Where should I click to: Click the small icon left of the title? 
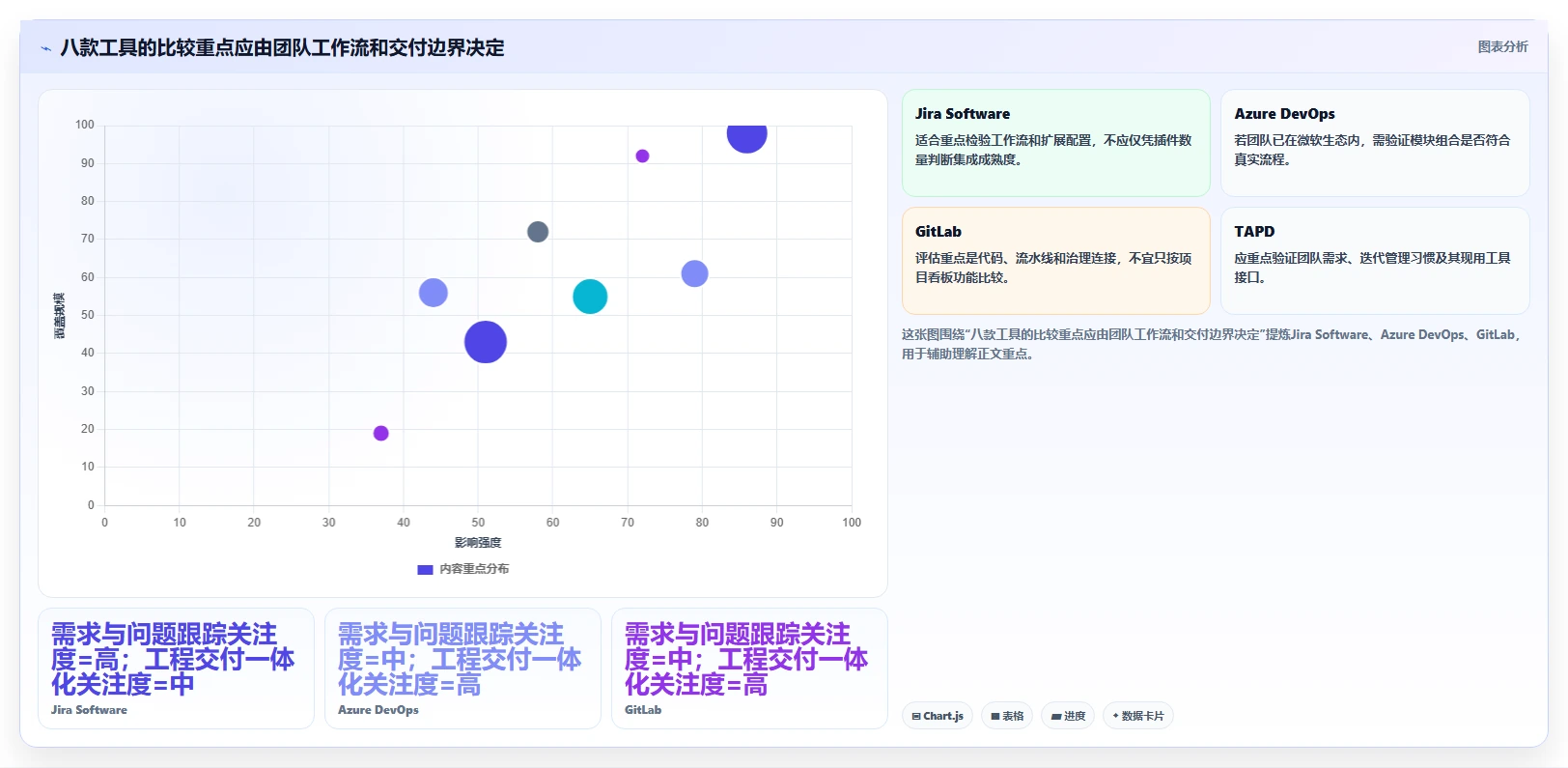[x=45, y=48]
